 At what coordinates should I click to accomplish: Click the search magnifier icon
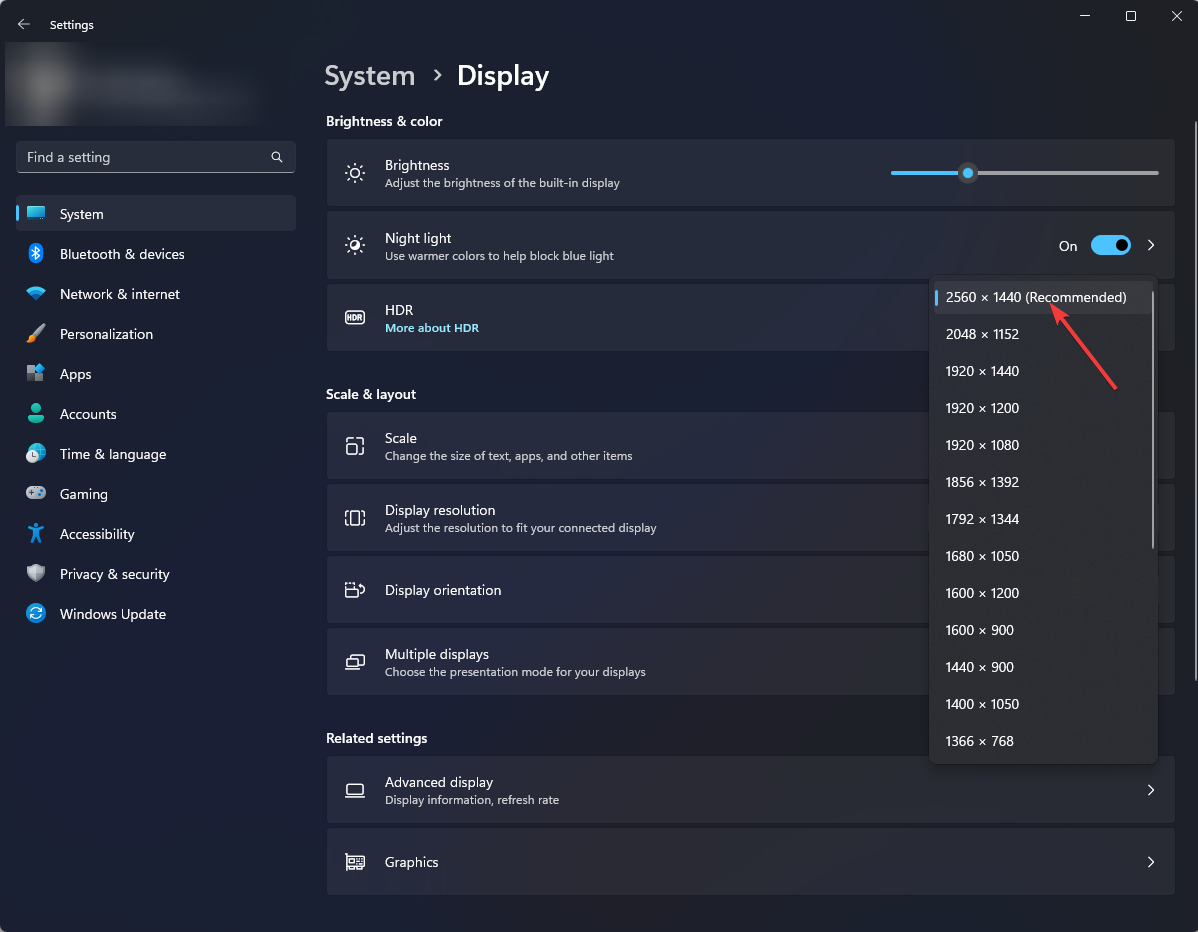pyautogui.click(x=277, y=157)
